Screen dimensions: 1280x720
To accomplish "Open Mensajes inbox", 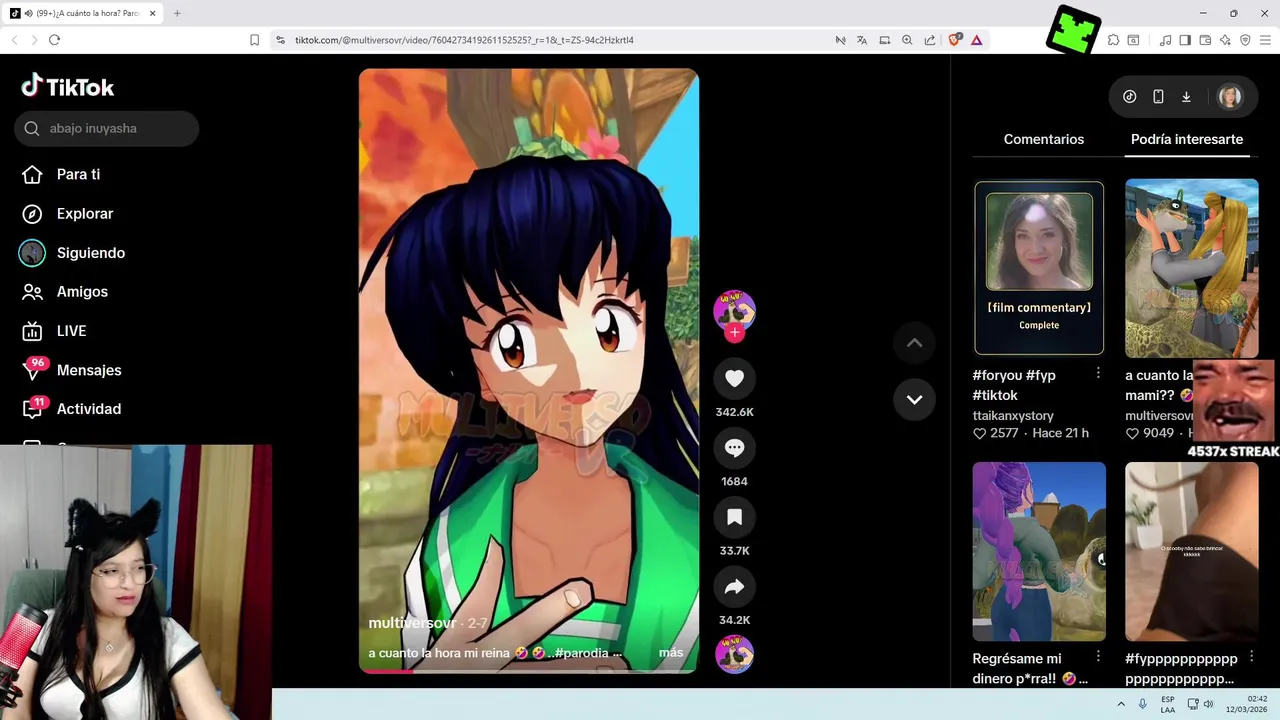I will click(x=74, y=370).
